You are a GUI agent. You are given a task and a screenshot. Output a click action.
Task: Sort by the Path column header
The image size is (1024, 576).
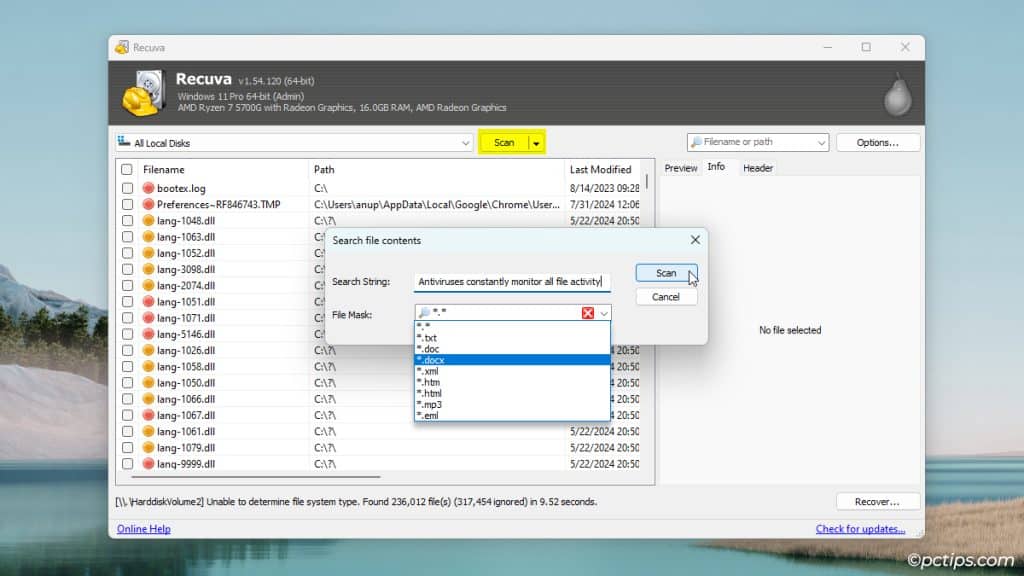[x=436, y=169]
